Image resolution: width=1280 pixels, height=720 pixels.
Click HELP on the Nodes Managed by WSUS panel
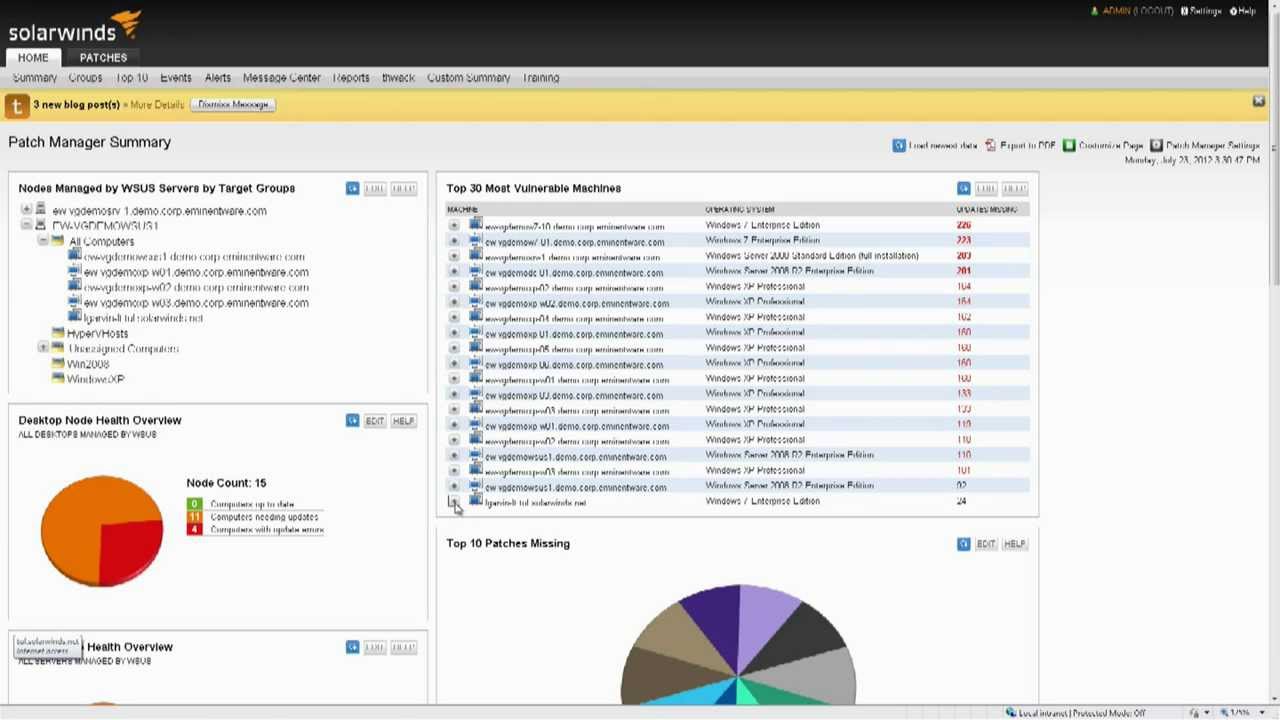click(403, 188)
